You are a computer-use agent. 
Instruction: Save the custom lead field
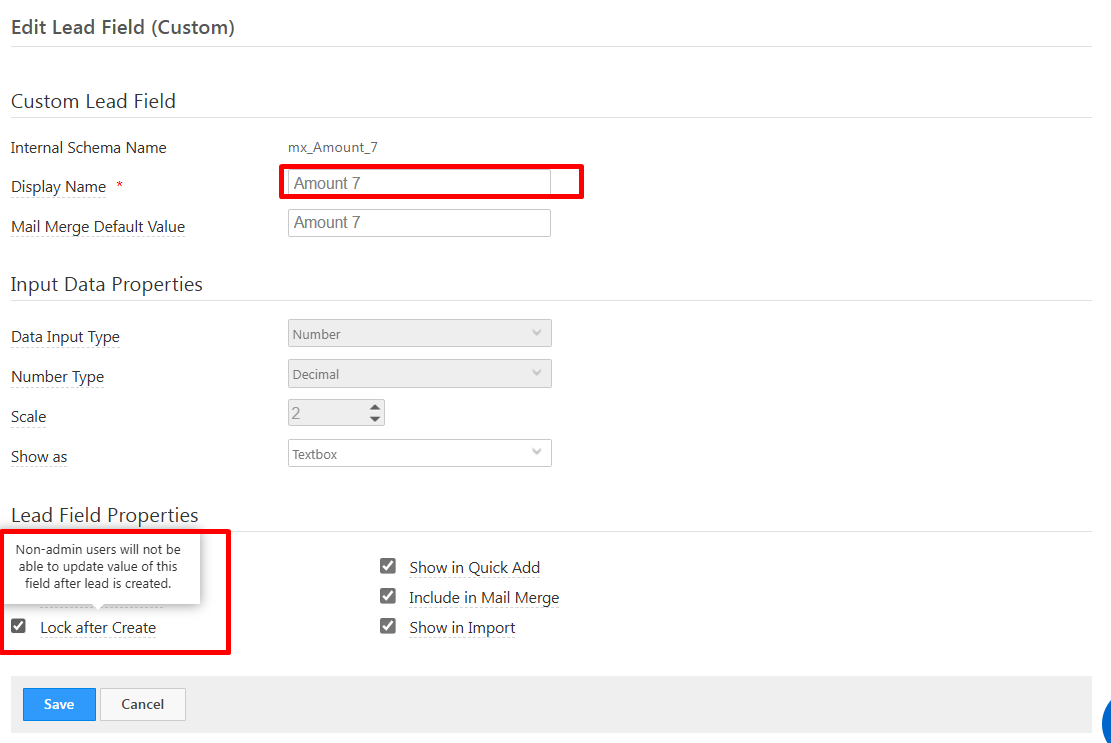[x=59, y=704]
